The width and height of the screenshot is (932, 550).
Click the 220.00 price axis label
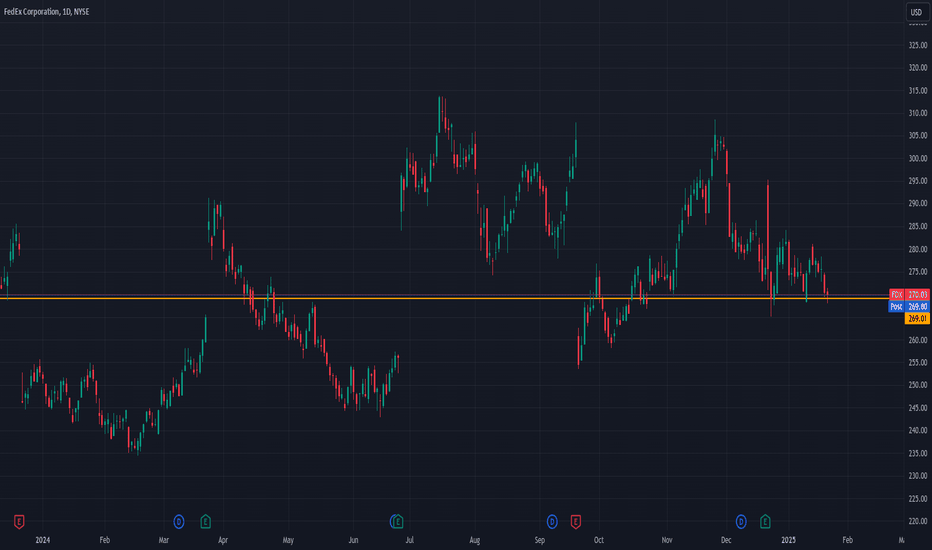(x=918, y=521)
